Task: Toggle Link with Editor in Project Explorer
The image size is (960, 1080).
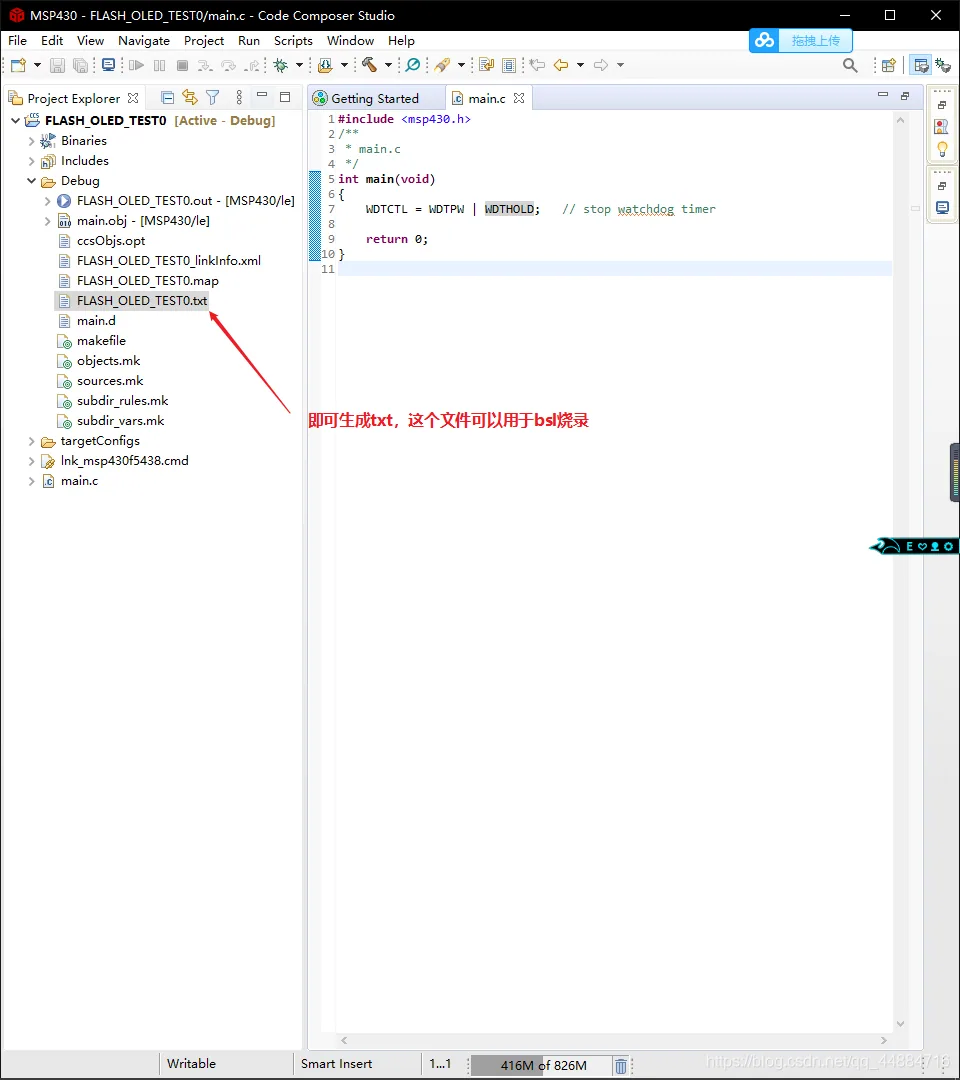Action: pyautogui.click(x=189, y=98)
